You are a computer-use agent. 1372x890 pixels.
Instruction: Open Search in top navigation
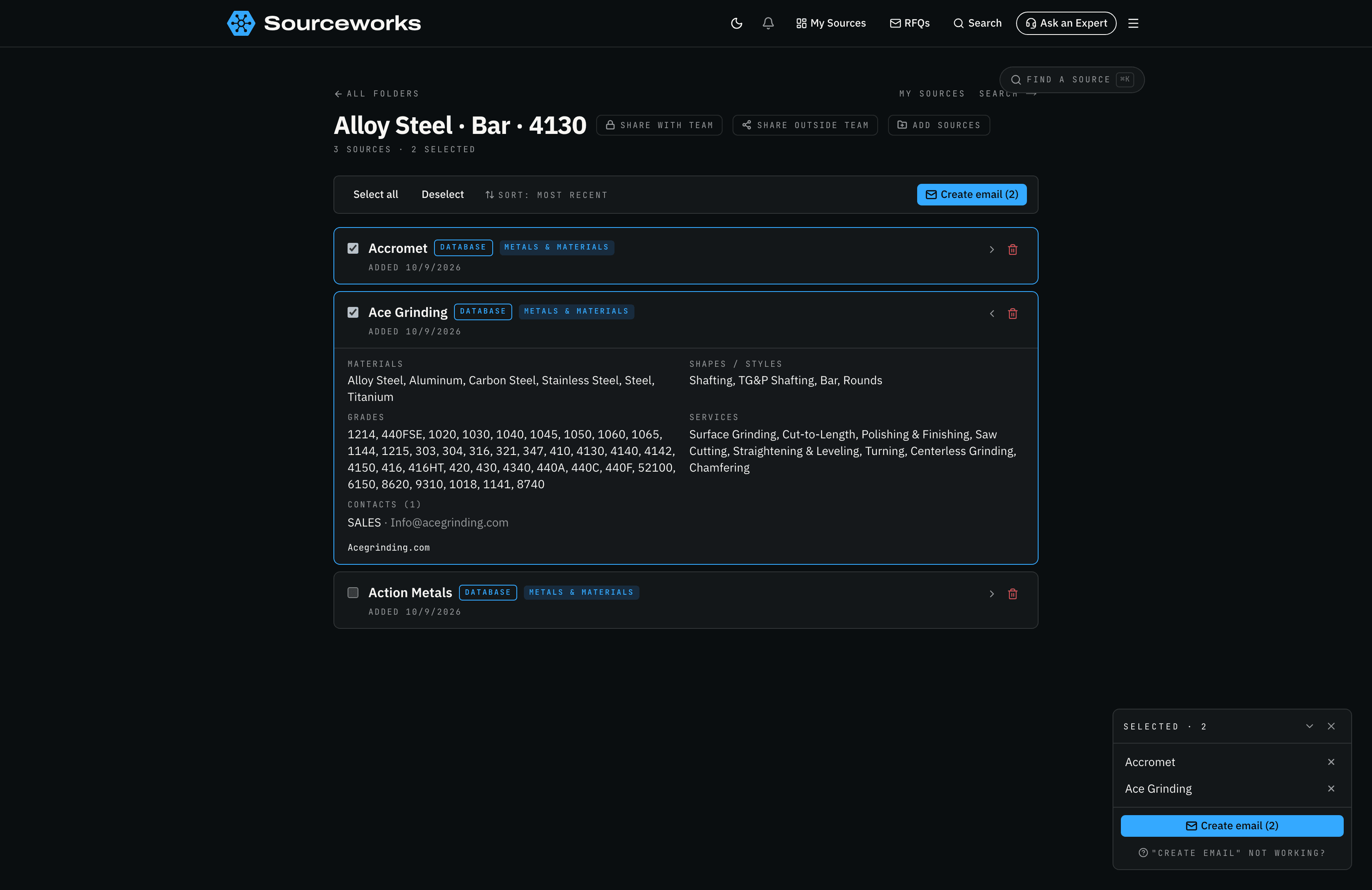977,23
